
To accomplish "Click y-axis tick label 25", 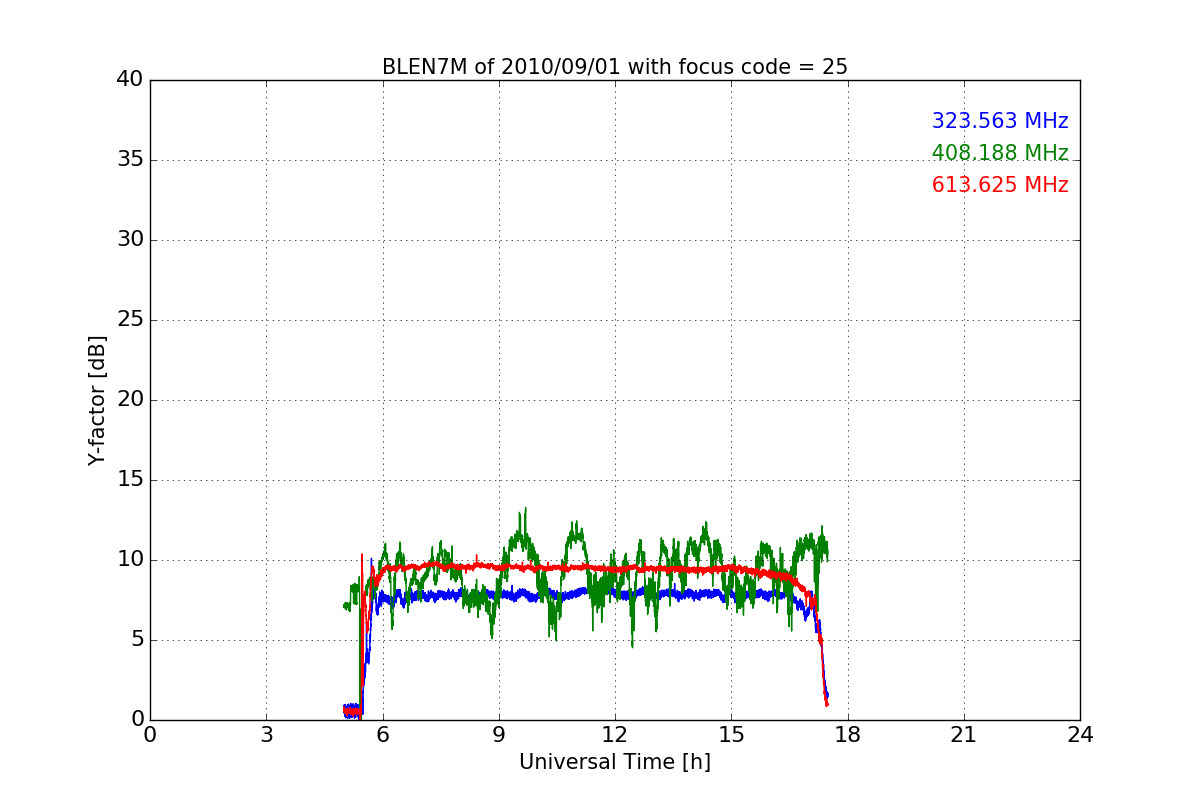I will [x=129, y=320].
